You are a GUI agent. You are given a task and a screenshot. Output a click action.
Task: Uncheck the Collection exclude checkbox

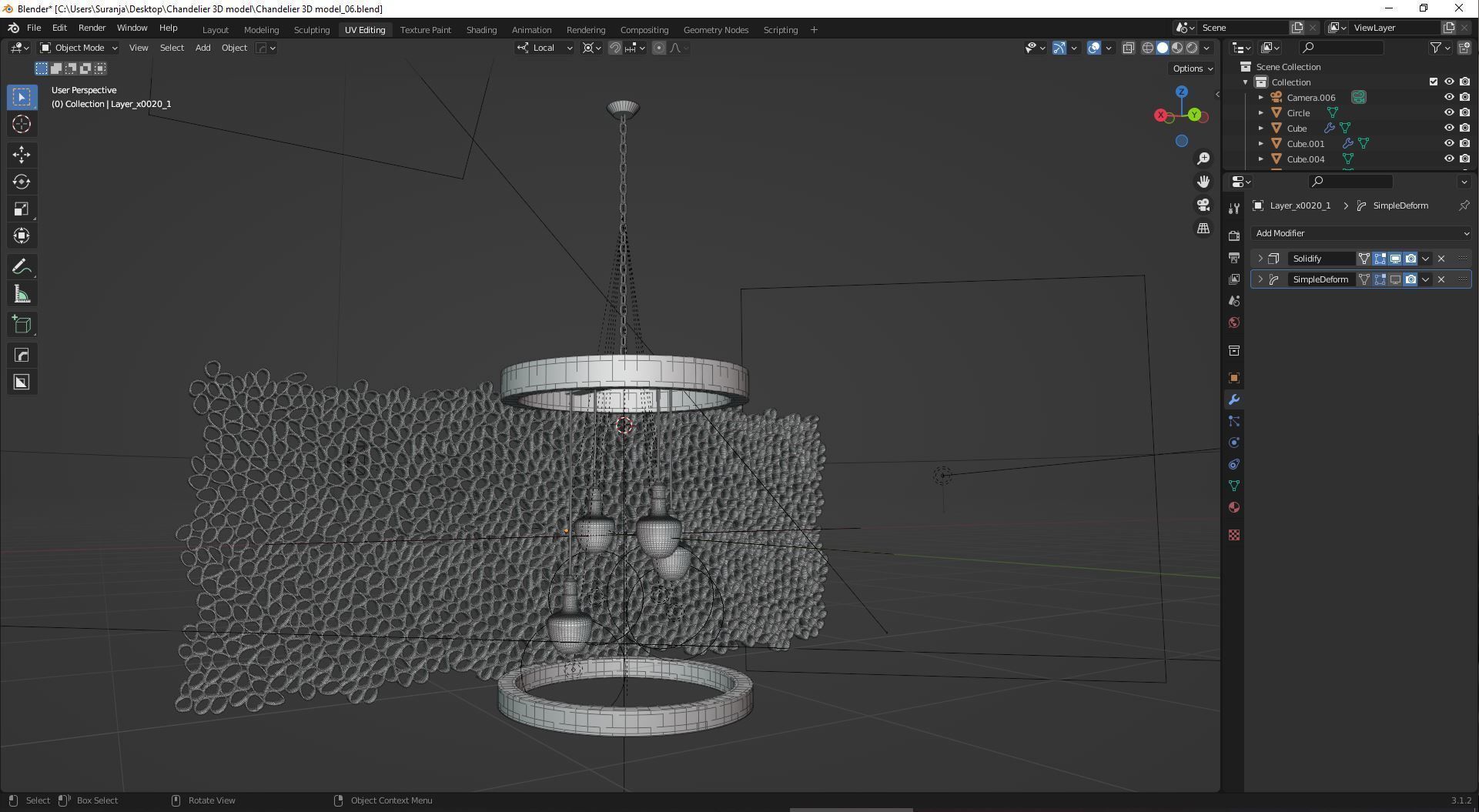pyautogui.click(x=1434, y=82)
